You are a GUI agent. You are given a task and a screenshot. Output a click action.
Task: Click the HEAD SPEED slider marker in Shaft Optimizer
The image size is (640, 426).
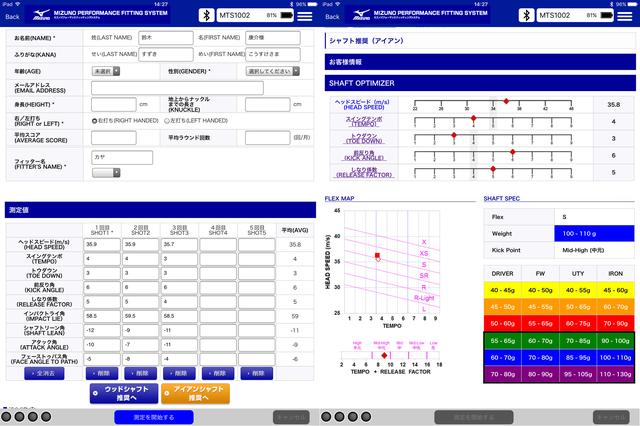pos(506,101)
